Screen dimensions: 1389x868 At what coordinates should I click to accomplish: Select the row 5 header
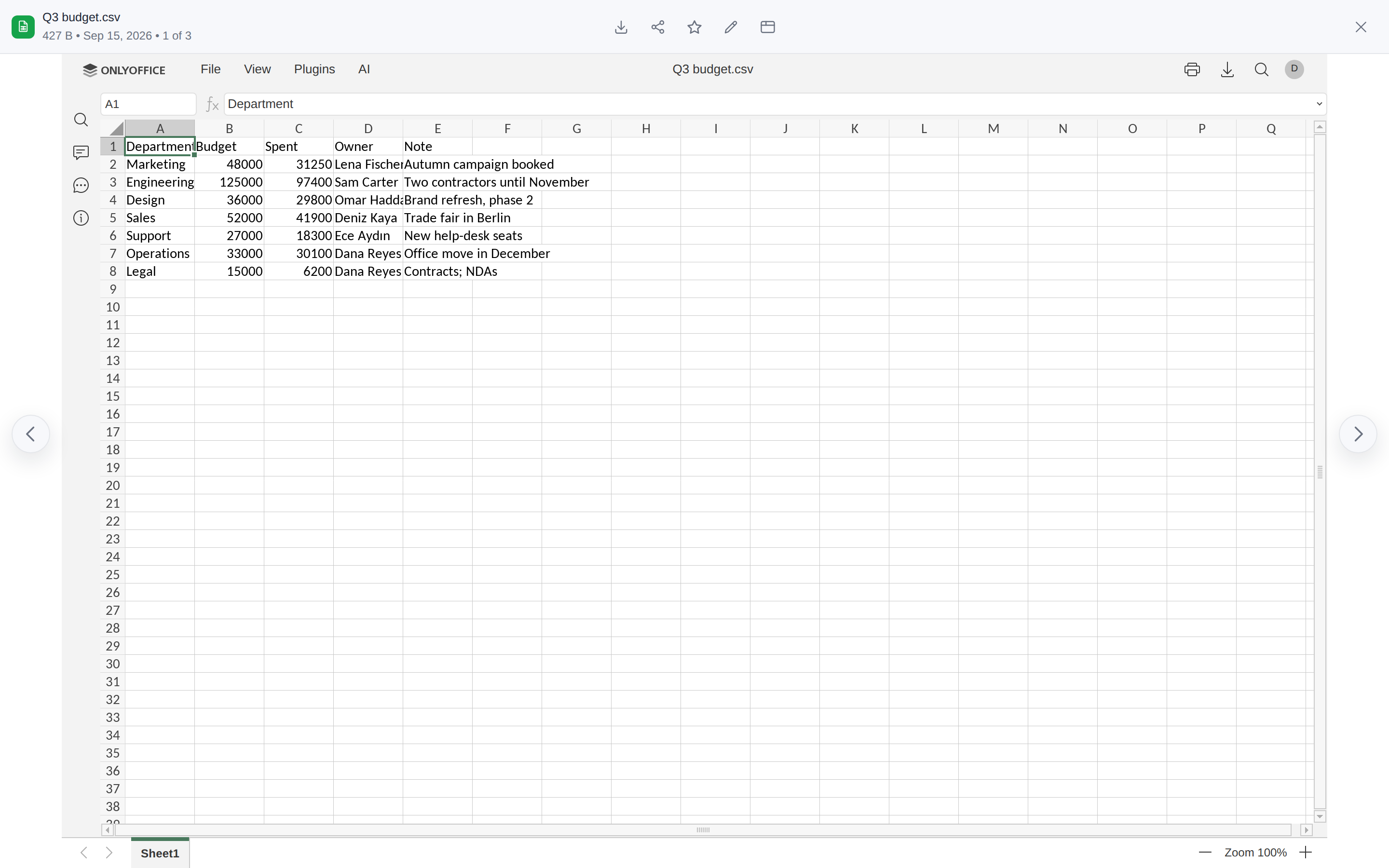pos(112,217)
